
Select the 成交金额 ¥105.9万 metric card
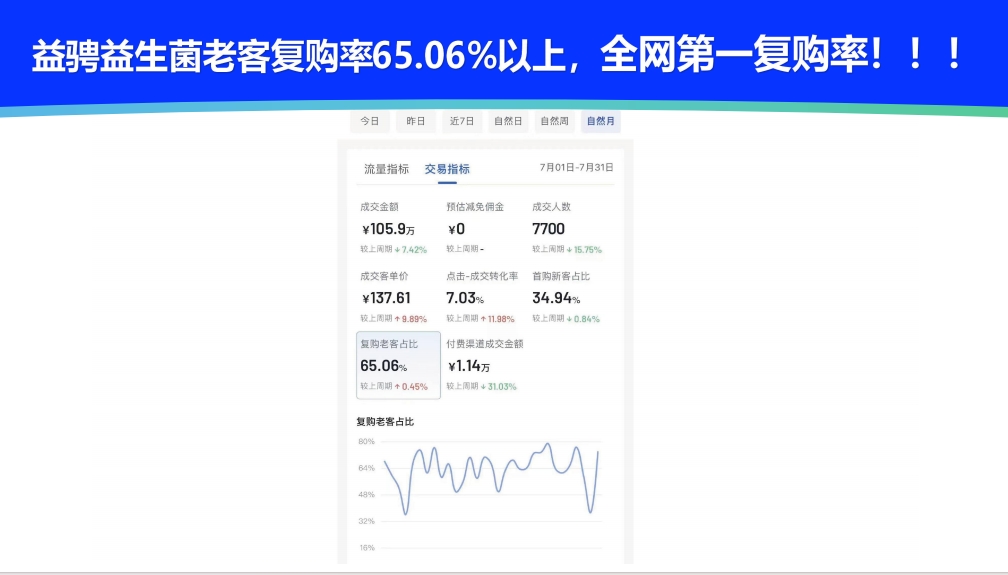pyautogui.click(x=394, y=228)
